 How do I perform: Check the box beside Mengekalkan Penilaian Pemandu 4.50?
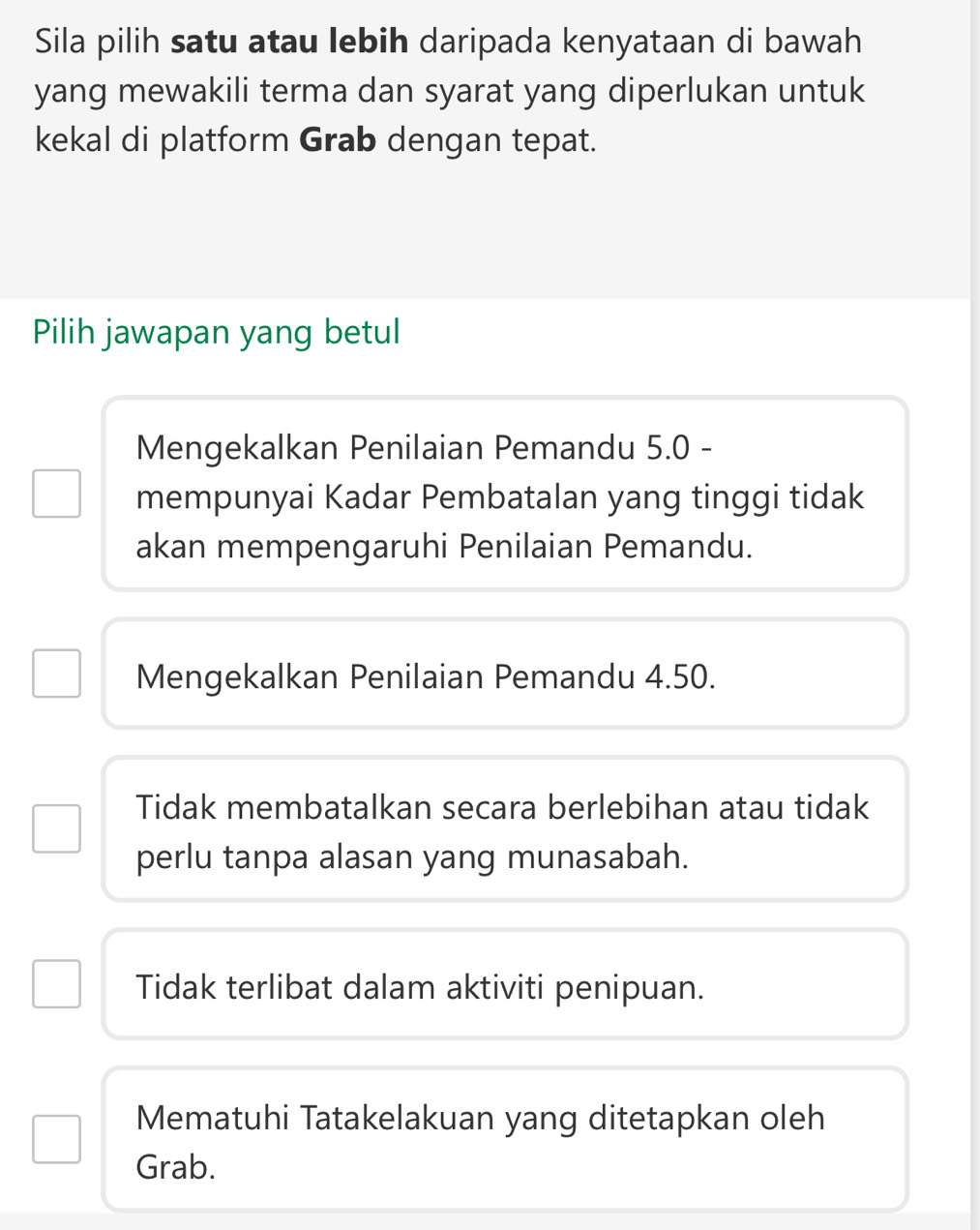pos(56,674)
